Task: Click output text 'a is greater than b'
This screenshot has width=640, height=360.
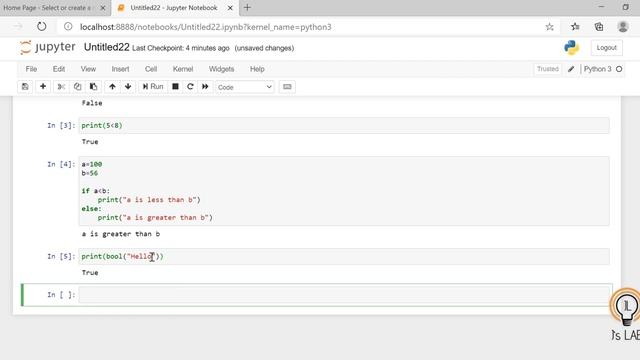Action: (121, 234)
